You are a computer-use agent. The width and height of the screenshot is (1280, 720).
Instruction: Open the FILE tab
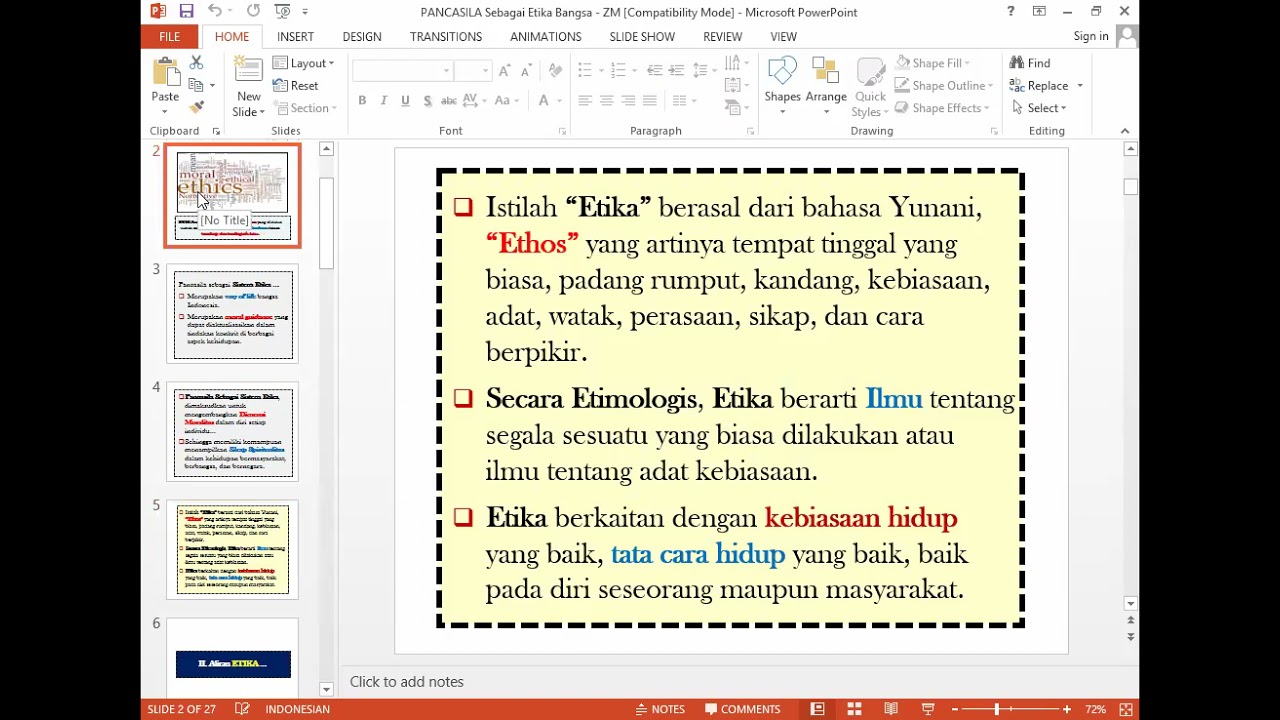tap(170, 37)
